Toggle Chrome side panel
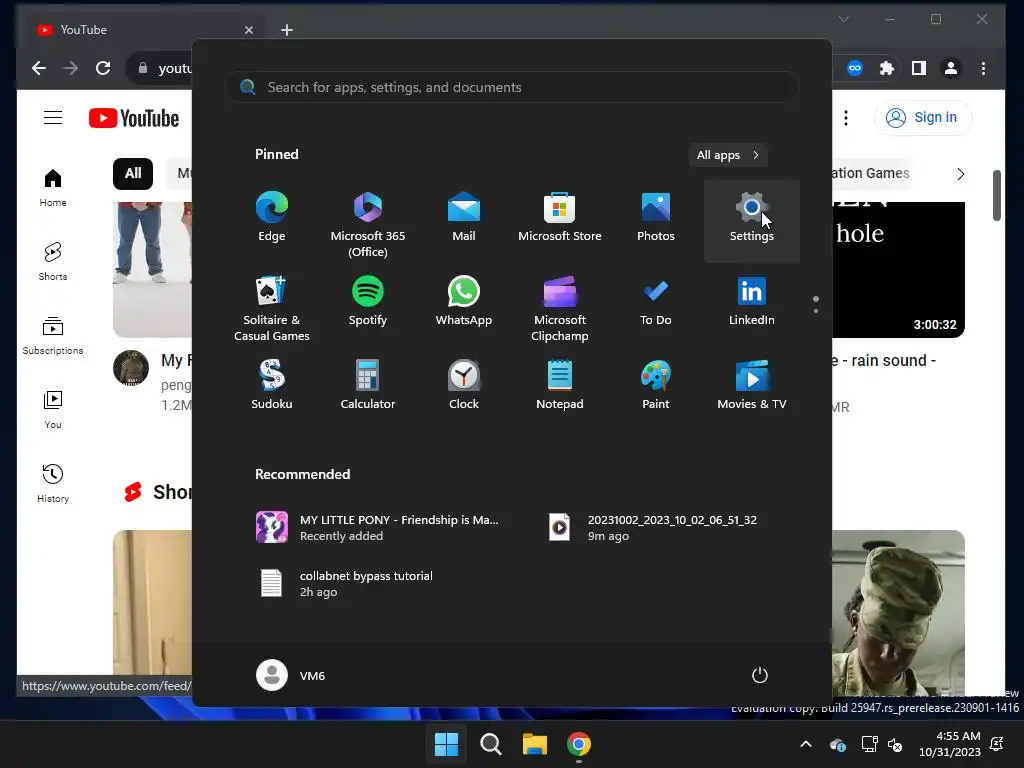 [919, 68]
